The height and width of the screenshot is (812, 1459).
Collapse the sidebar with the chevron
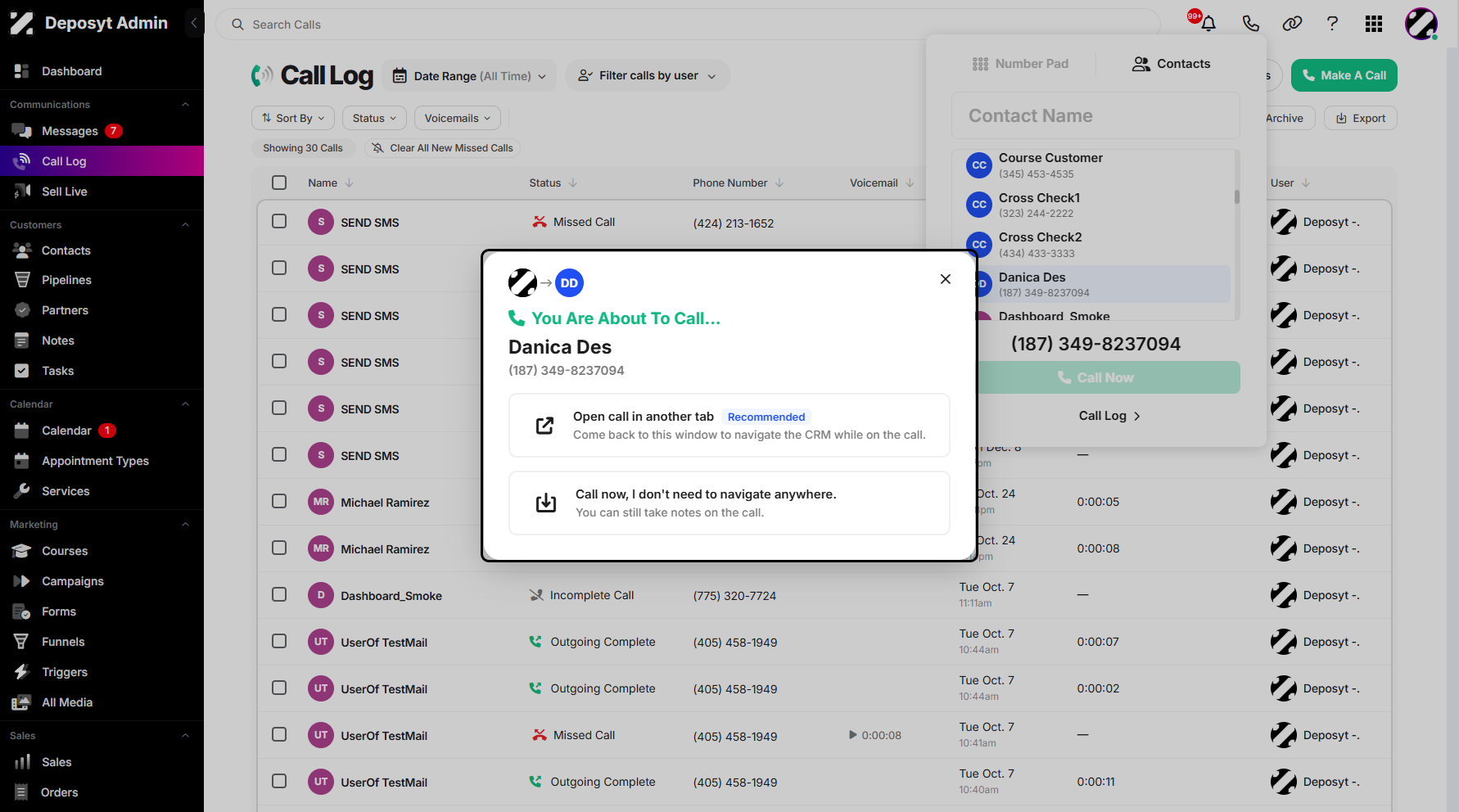(193, 23)
